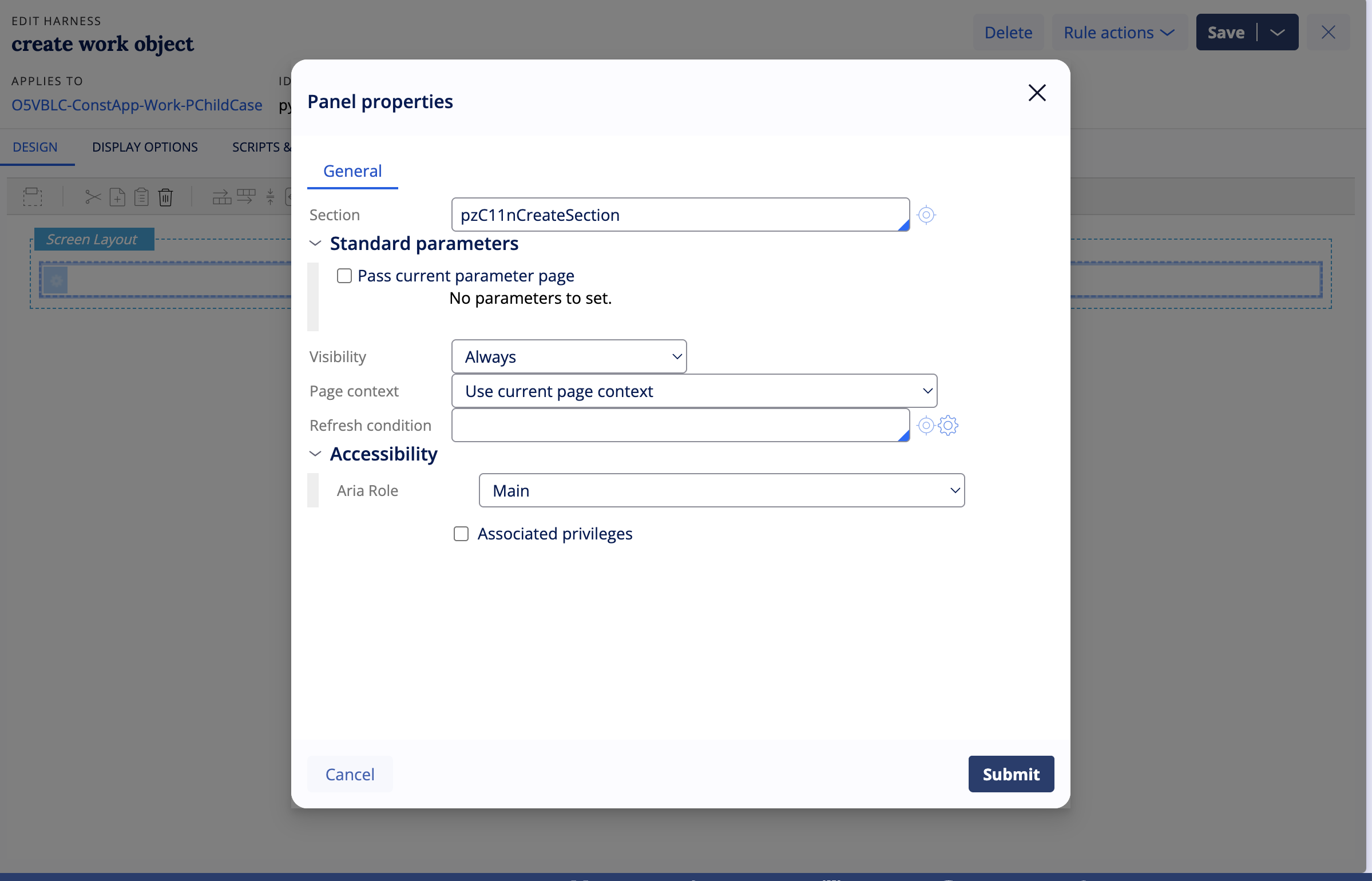
Task: Click the merge arrows icon in harness toolbar
Action: (270, 197)
